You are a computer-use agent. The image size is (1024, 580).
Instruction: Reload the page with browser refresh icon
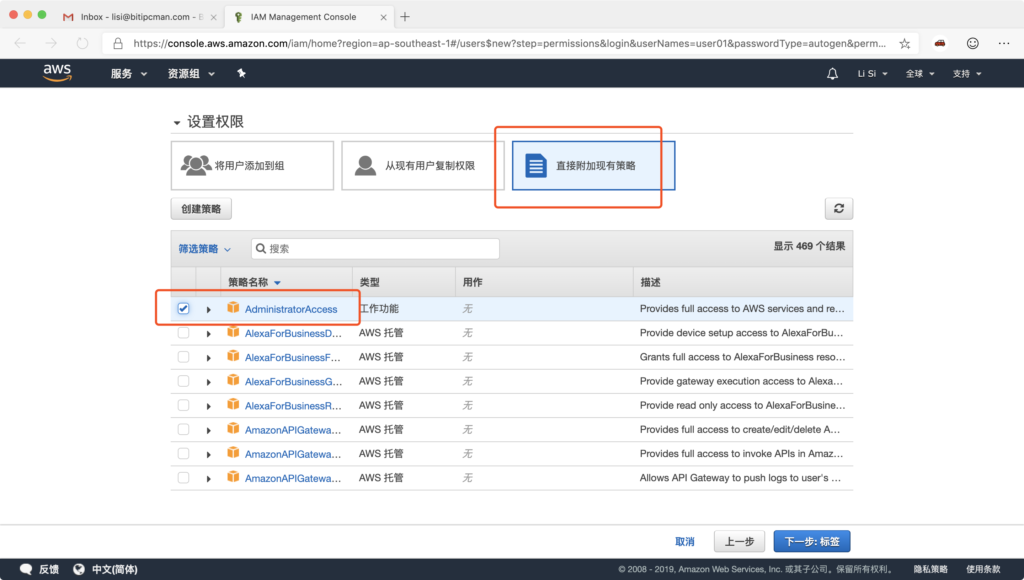click(82, 43)
